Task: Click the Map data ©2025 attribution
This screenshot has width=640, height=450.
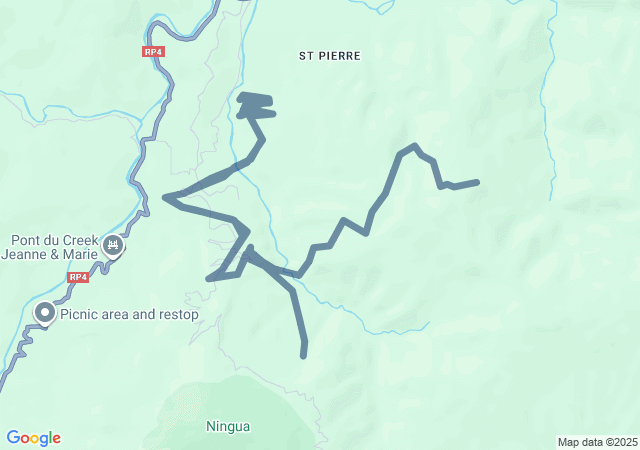Action: point(598,442)
